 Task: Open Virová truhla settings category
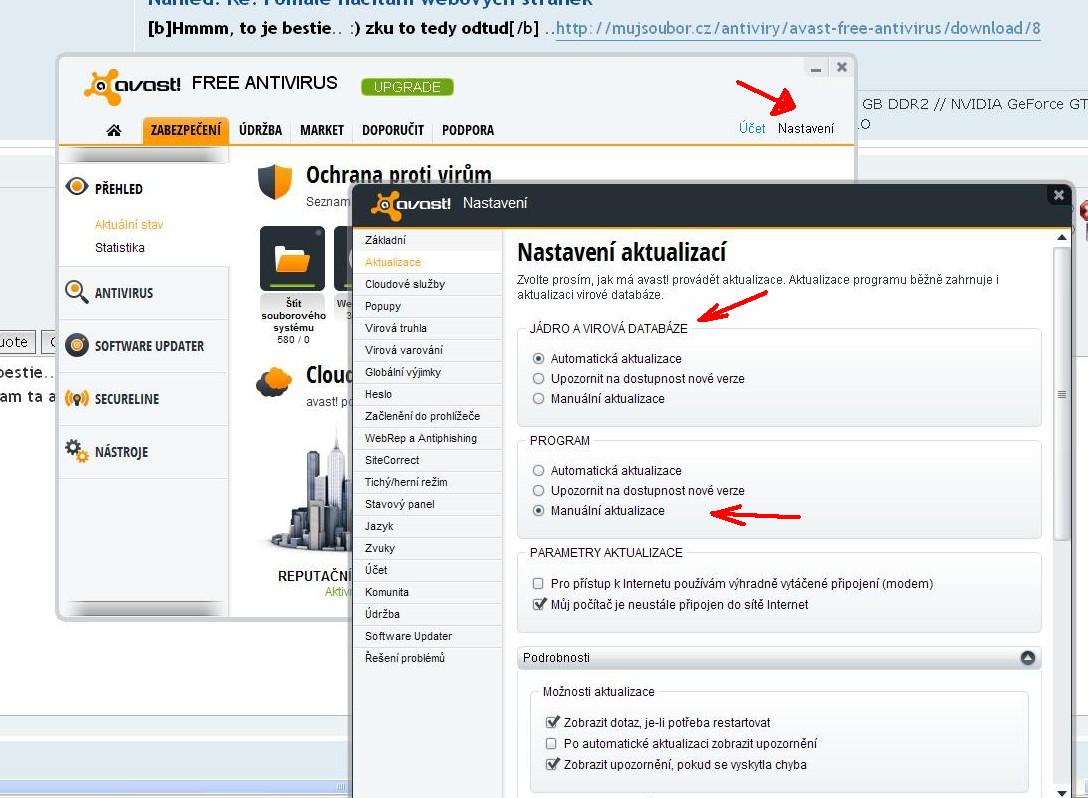pyautogui.click(x=427, y=328)
